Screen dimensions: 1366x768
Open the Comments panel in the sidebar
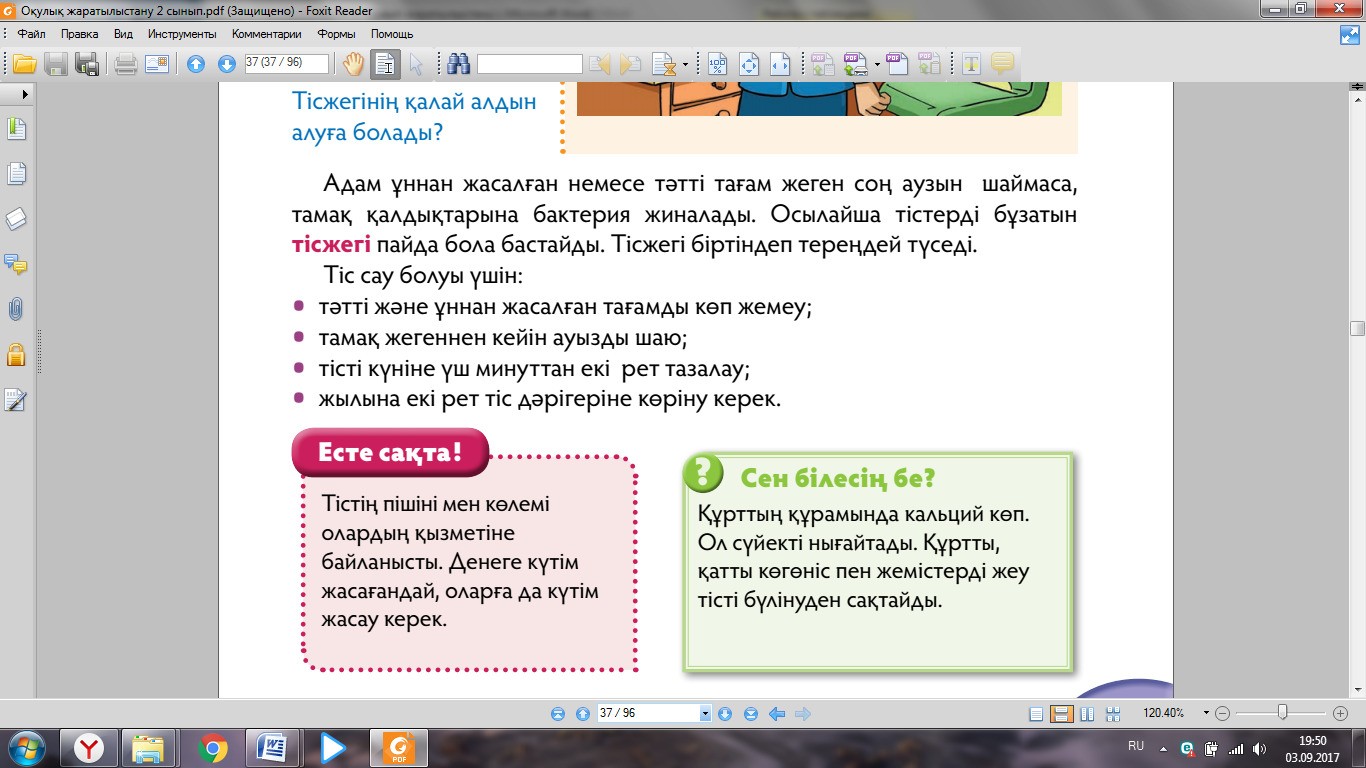(x=16, y=265)
